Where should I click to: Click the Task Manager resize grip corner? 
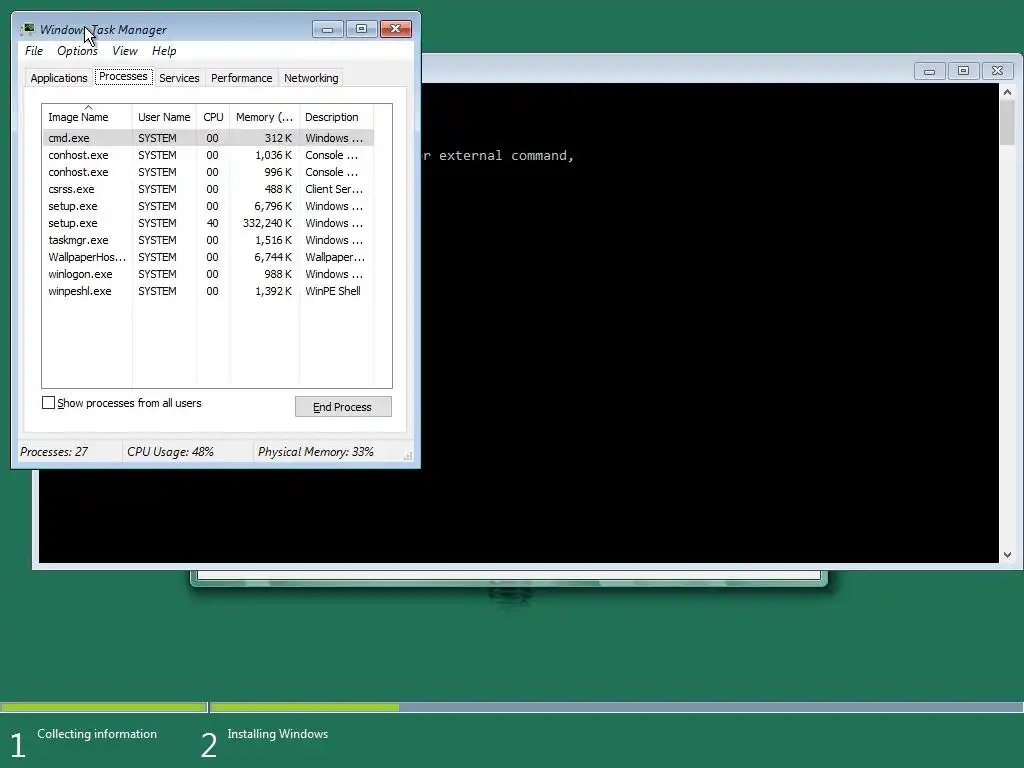[408, 456]
